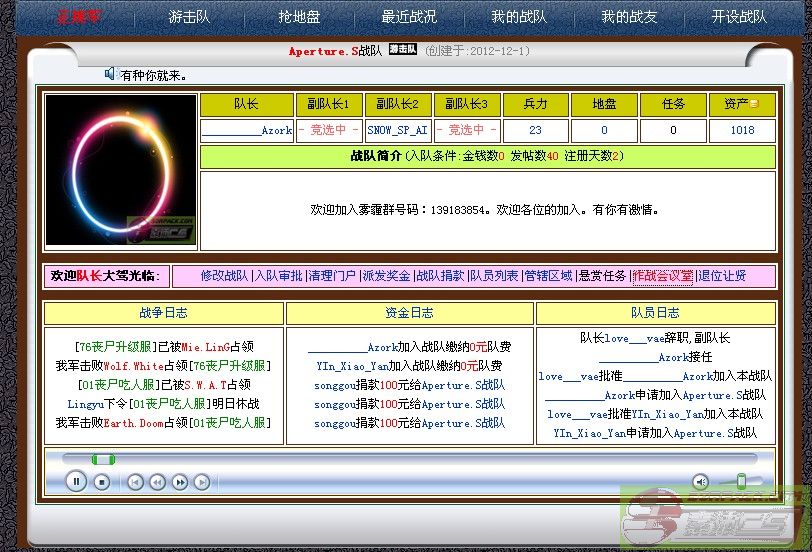Click the glowing ring team logo image
812x552 pixels.
[121, 171]
